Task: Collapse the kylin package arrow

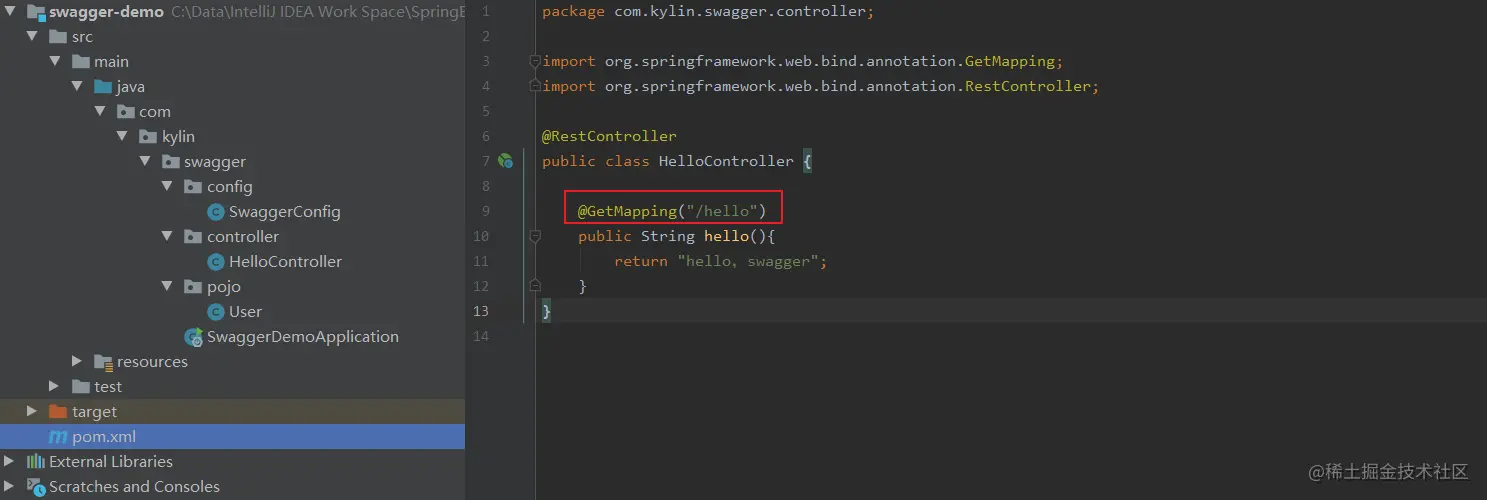Action: (x=122, y=137)
